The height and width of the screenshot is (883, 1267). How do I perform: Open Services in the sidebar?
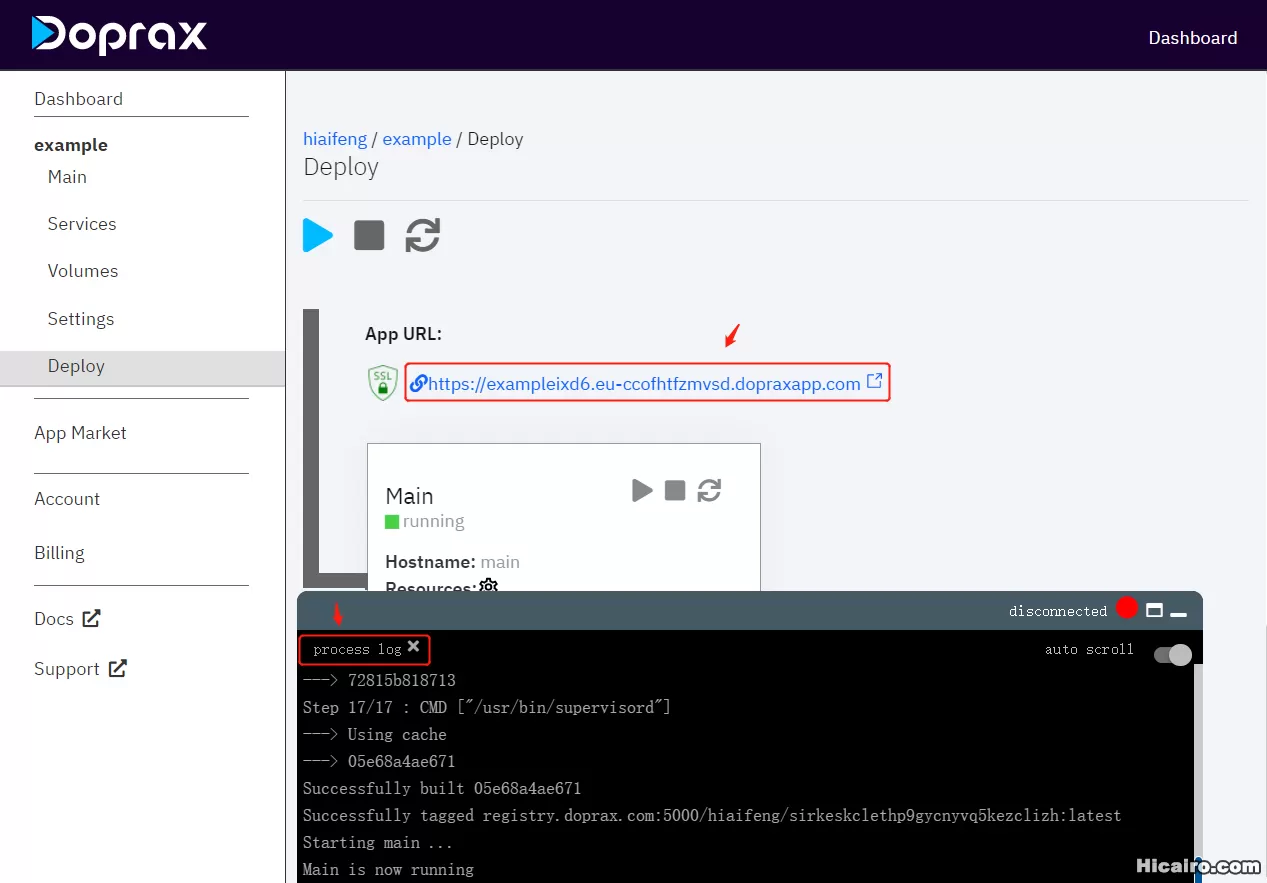tap(82, 224)
